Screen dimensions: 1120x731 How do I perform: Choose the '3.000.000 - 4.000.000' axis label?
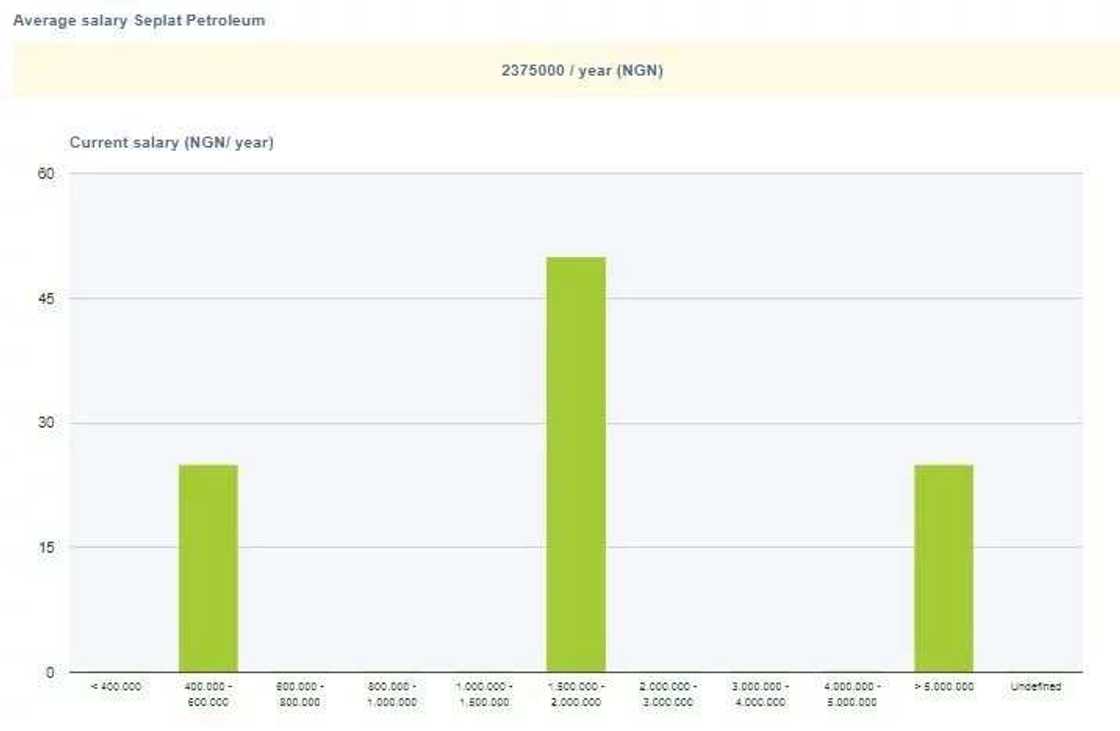(760, 694)
